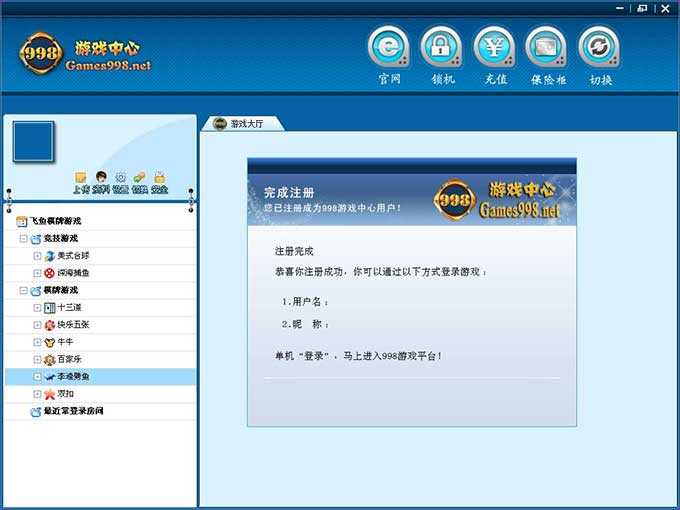Close the game center window
680x510 pixels.
[x=665, y=9]
